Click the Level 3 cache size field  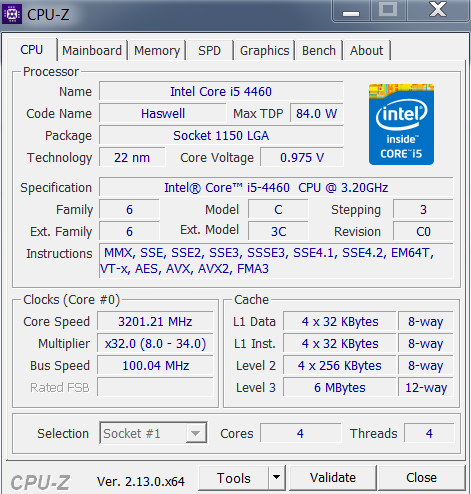pos(340,388)
